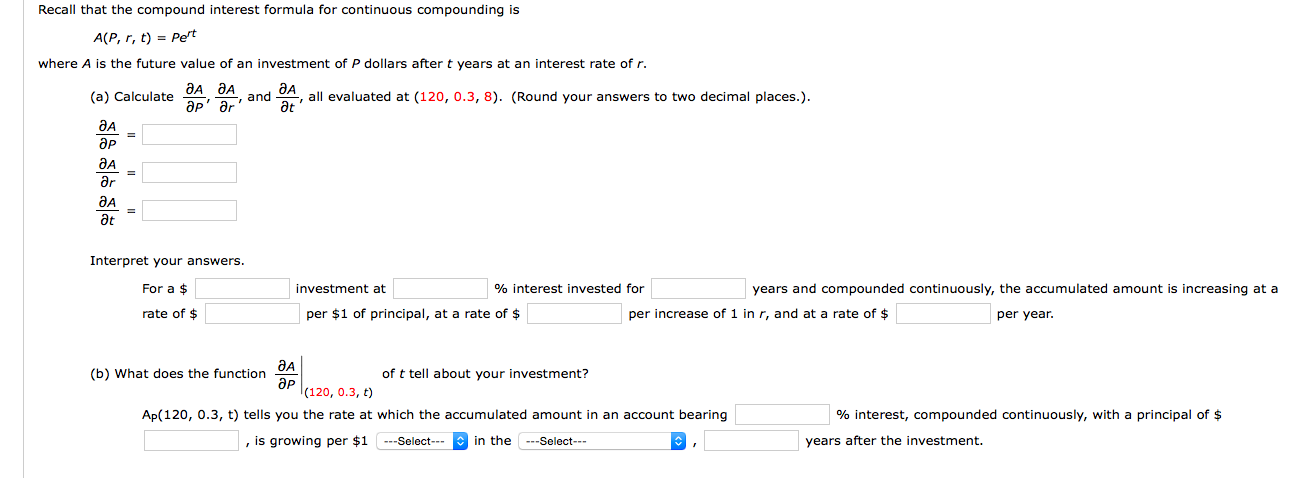
Task: Focus the field before ', is growing per $1'
Action: coord(191,441)
